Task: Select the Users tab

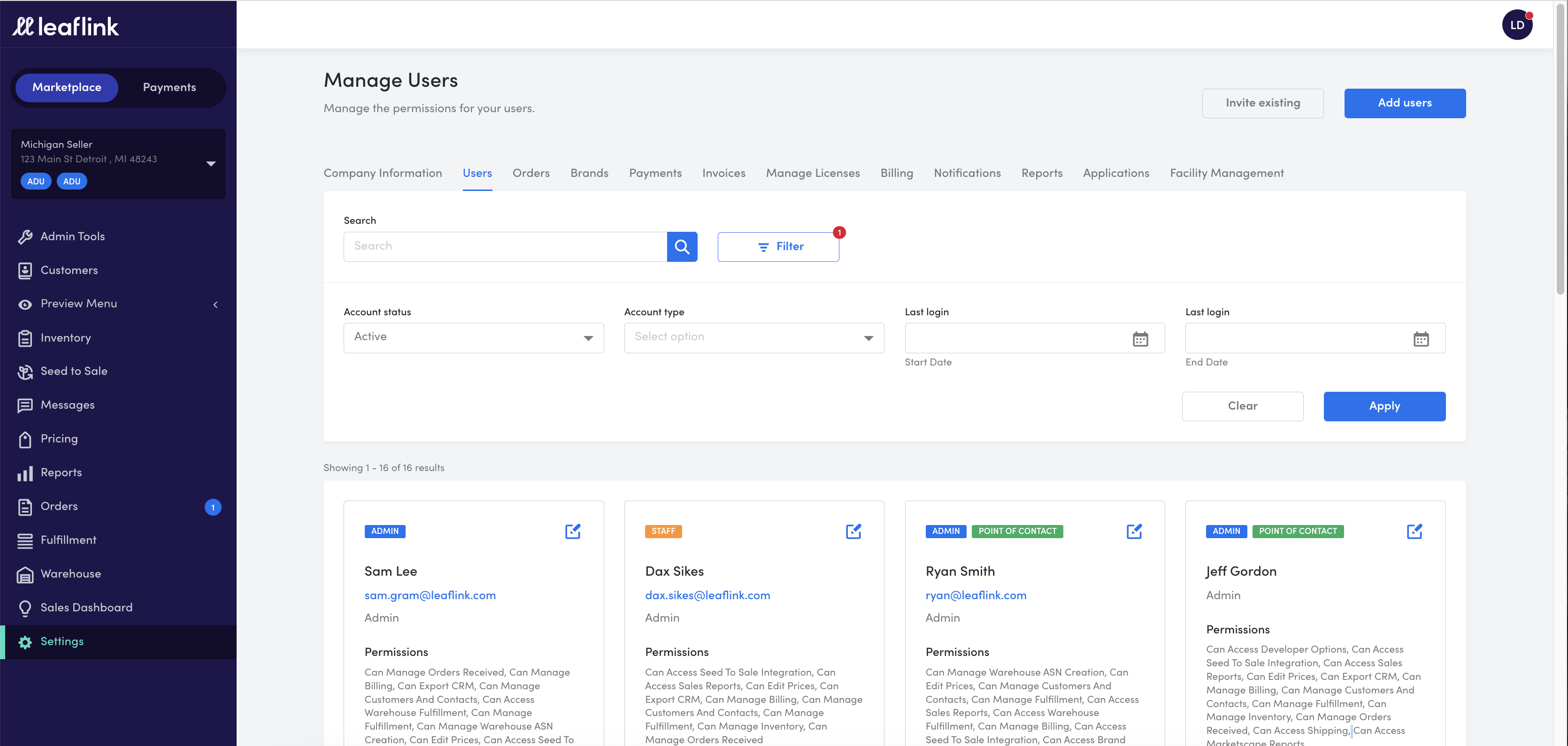Action: point(477,174)
